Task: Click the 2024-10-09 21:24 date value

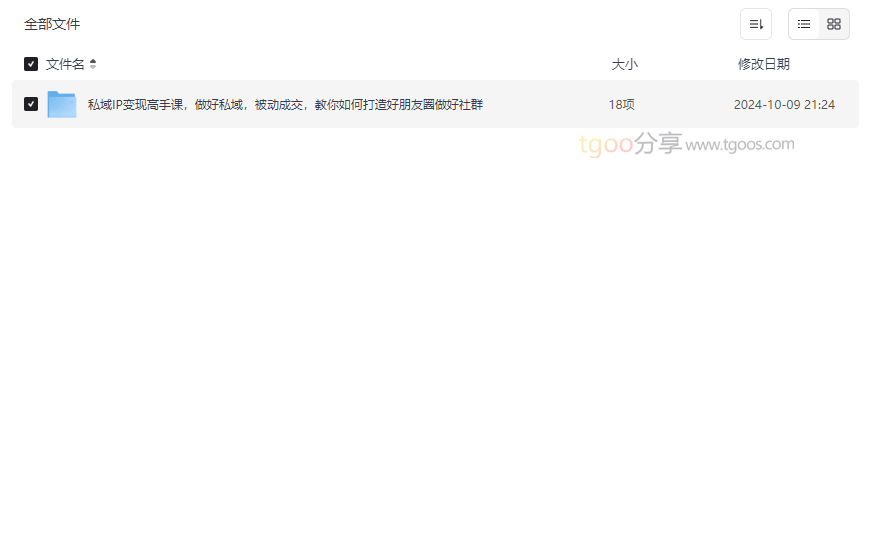Action: [x=784, y=104]
